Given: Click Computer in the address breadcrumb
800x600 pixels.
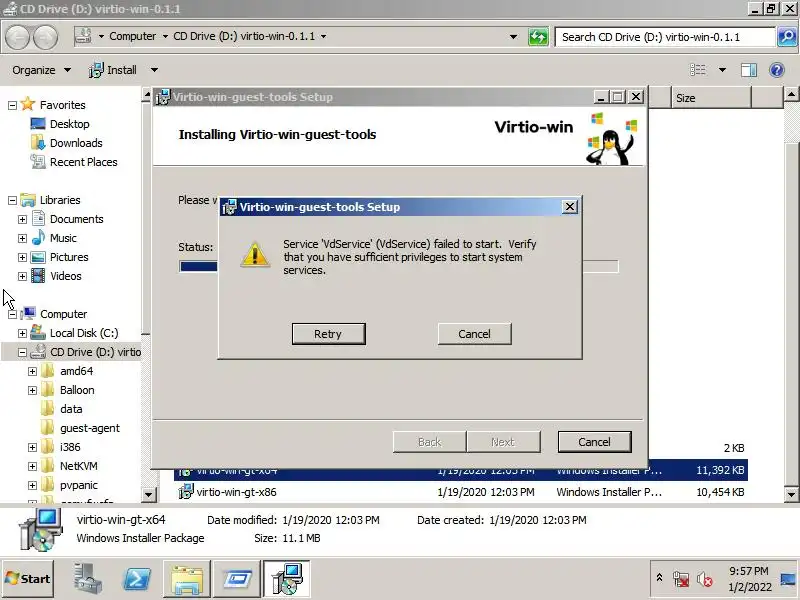Looking at the screenshot, I should (x=133, y=36).
